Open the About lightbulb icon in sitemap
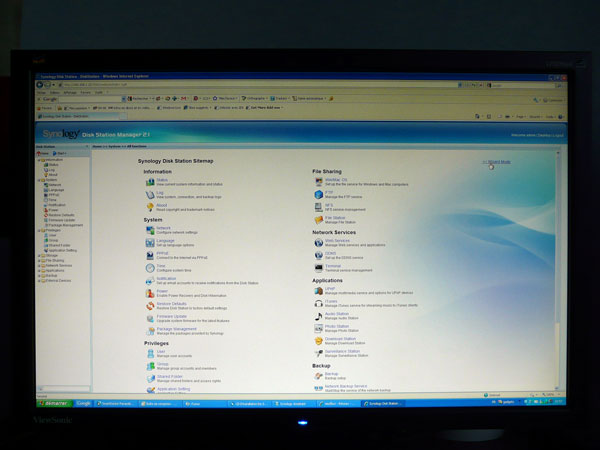 coord(150,207)
